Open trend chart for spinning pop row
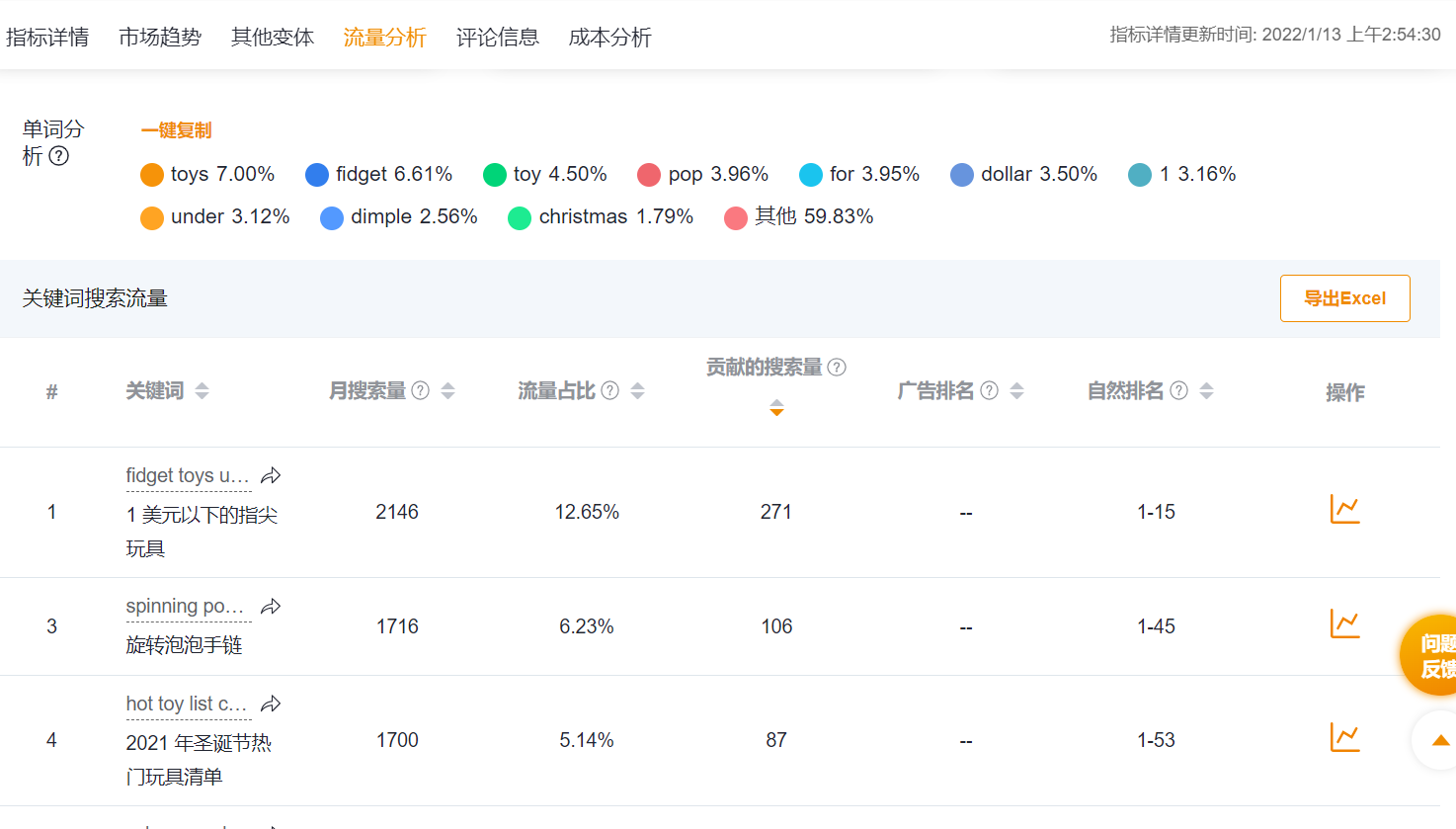The image size is (1456, 829). point(1344,624)
